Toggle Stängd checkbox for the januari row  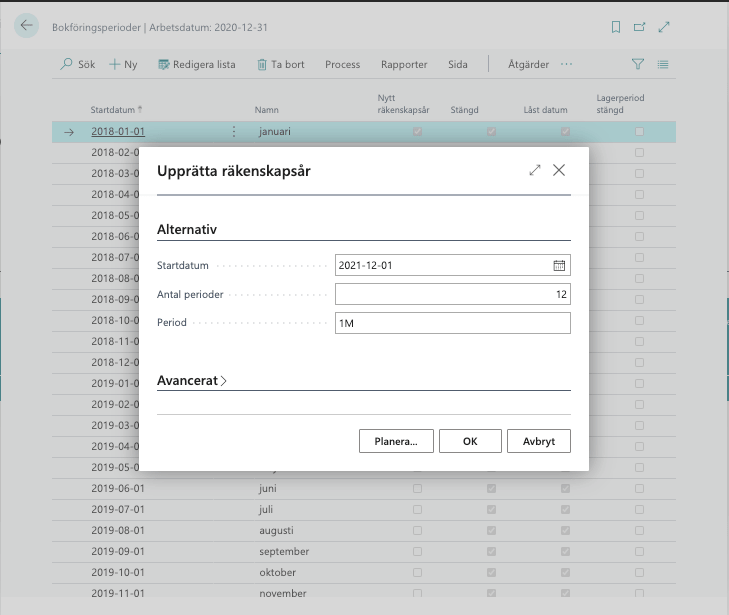coord(491,132)
